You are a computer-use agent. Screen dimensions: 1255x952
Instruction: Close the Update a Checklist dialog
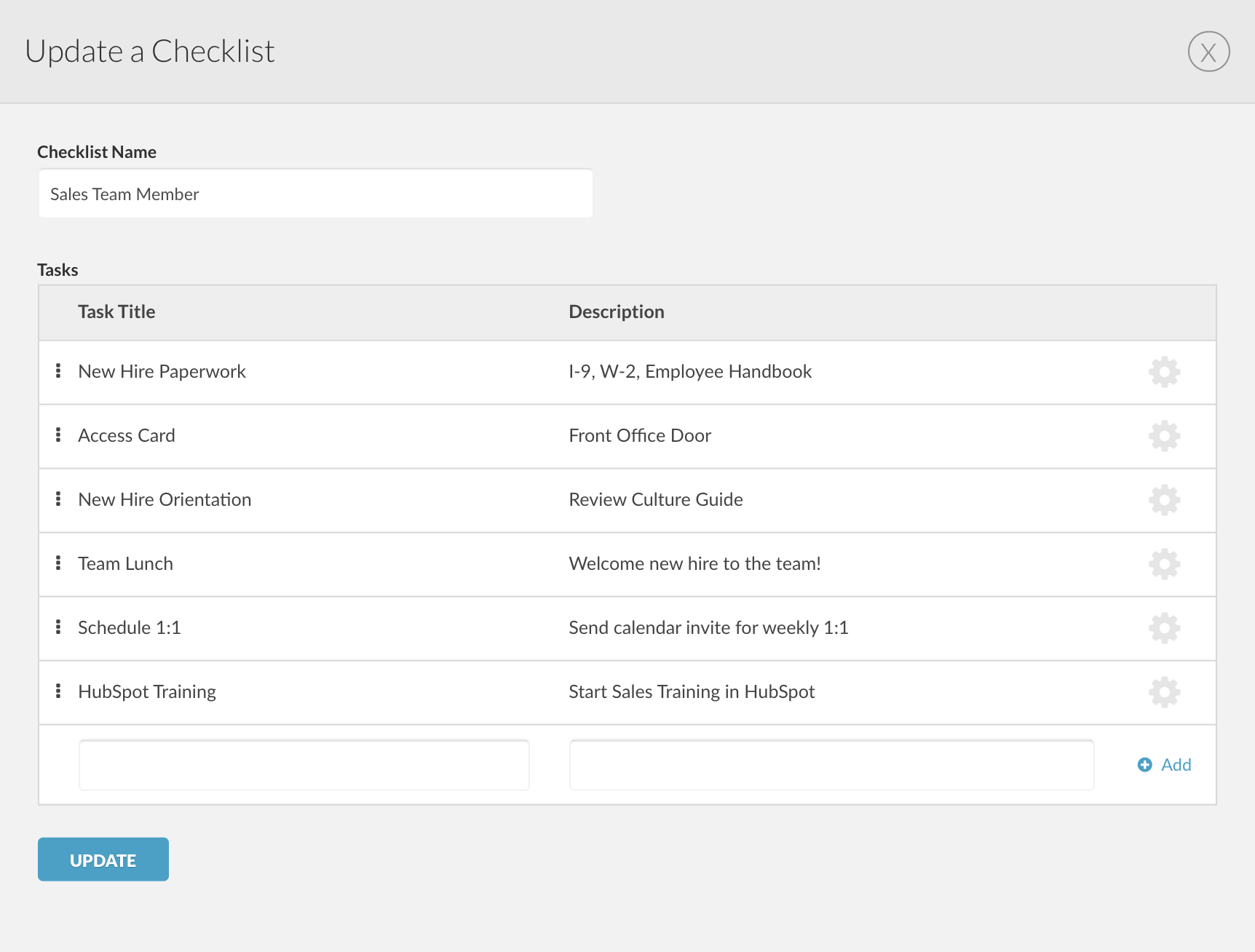coord(1208,52)
